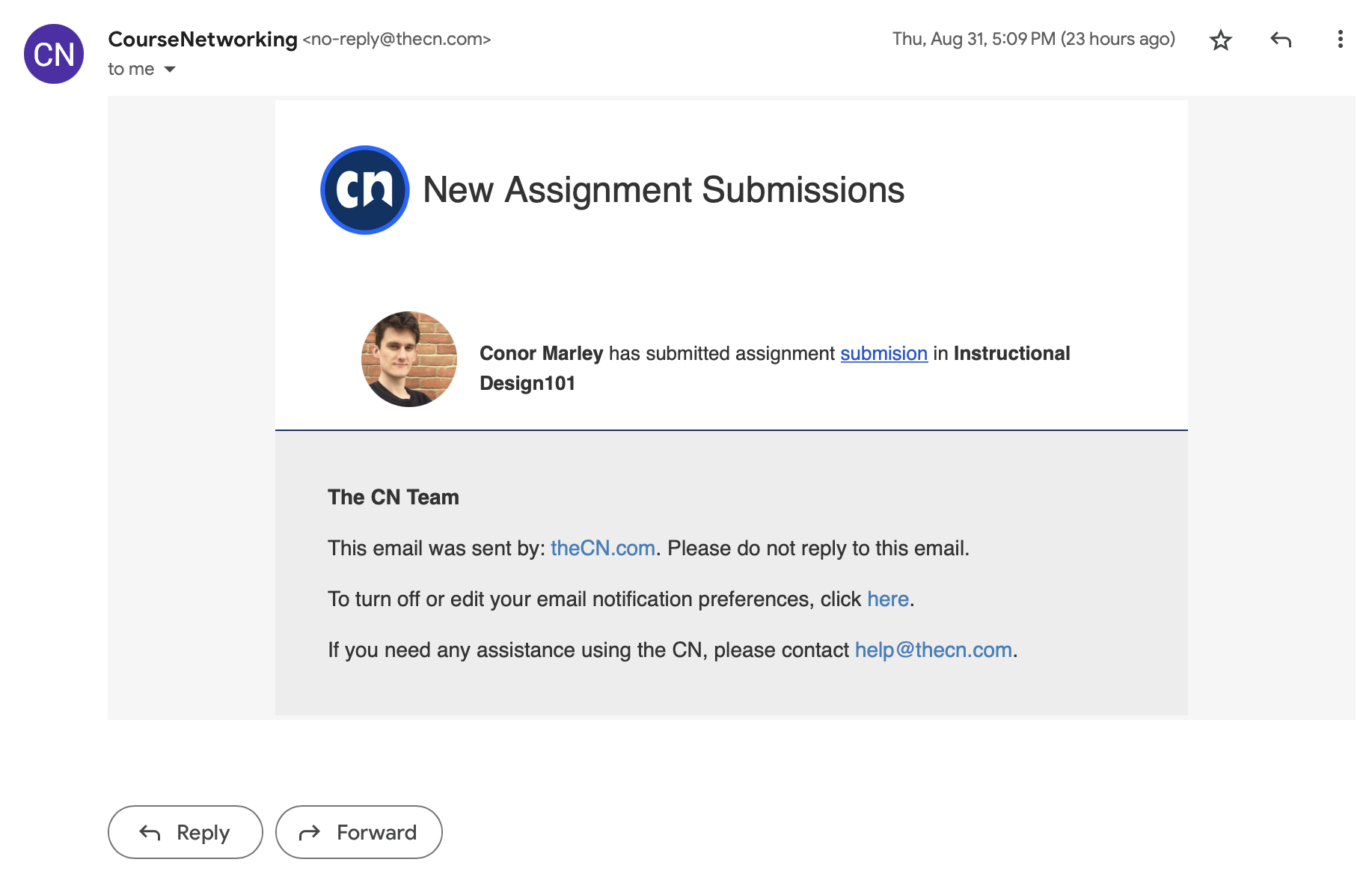Expand recipient details next to 'to me'
The image size is (1372, 889).
170,70
